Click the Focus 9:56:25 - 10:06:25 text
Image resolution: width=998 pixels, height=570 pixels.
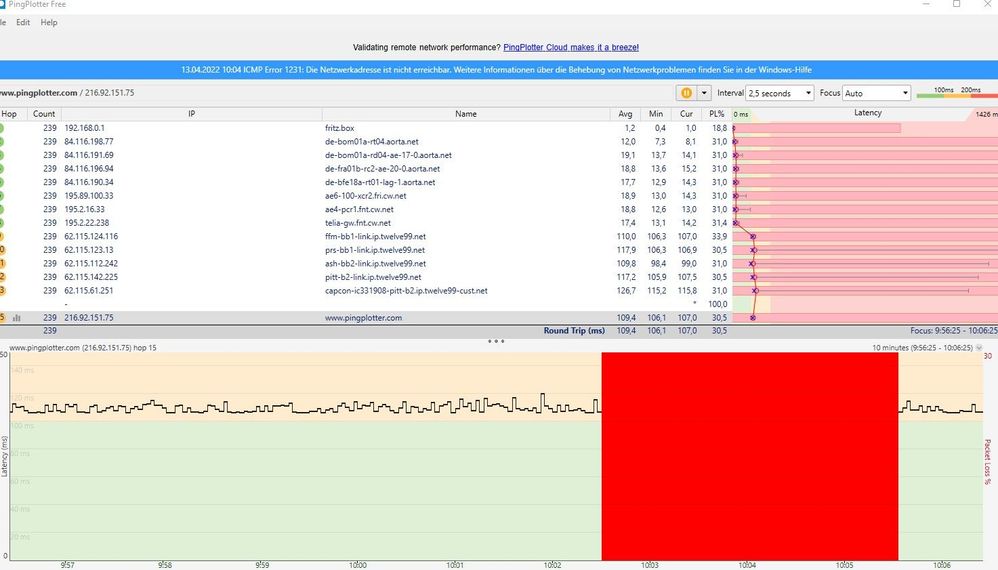[953, 331]
